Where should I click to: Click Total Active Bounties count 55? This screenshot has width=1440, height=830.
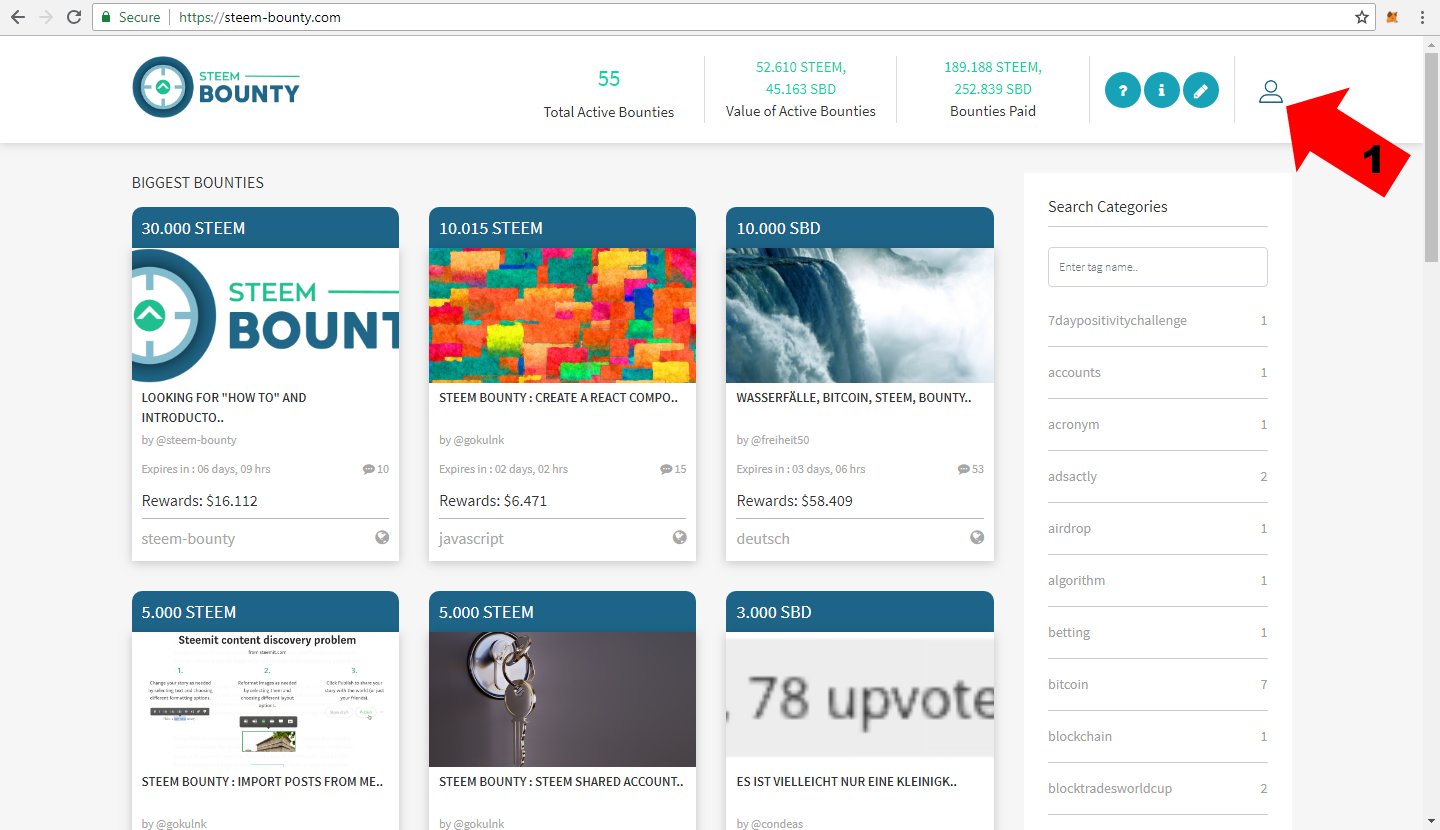pos(609,79)
